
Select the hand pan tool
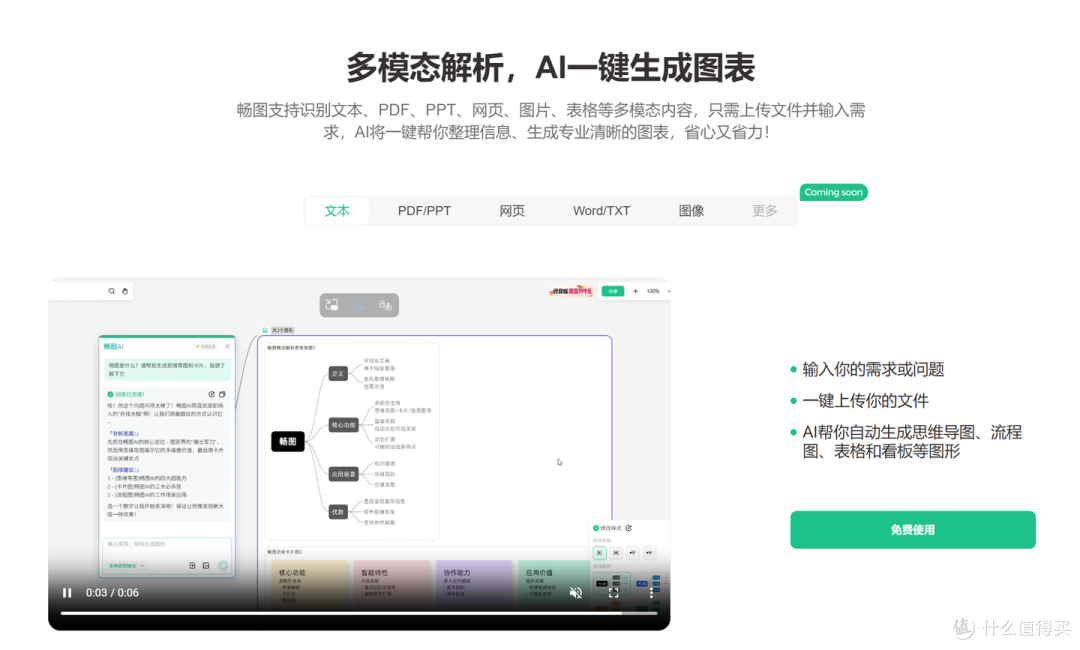coord(125,291)
